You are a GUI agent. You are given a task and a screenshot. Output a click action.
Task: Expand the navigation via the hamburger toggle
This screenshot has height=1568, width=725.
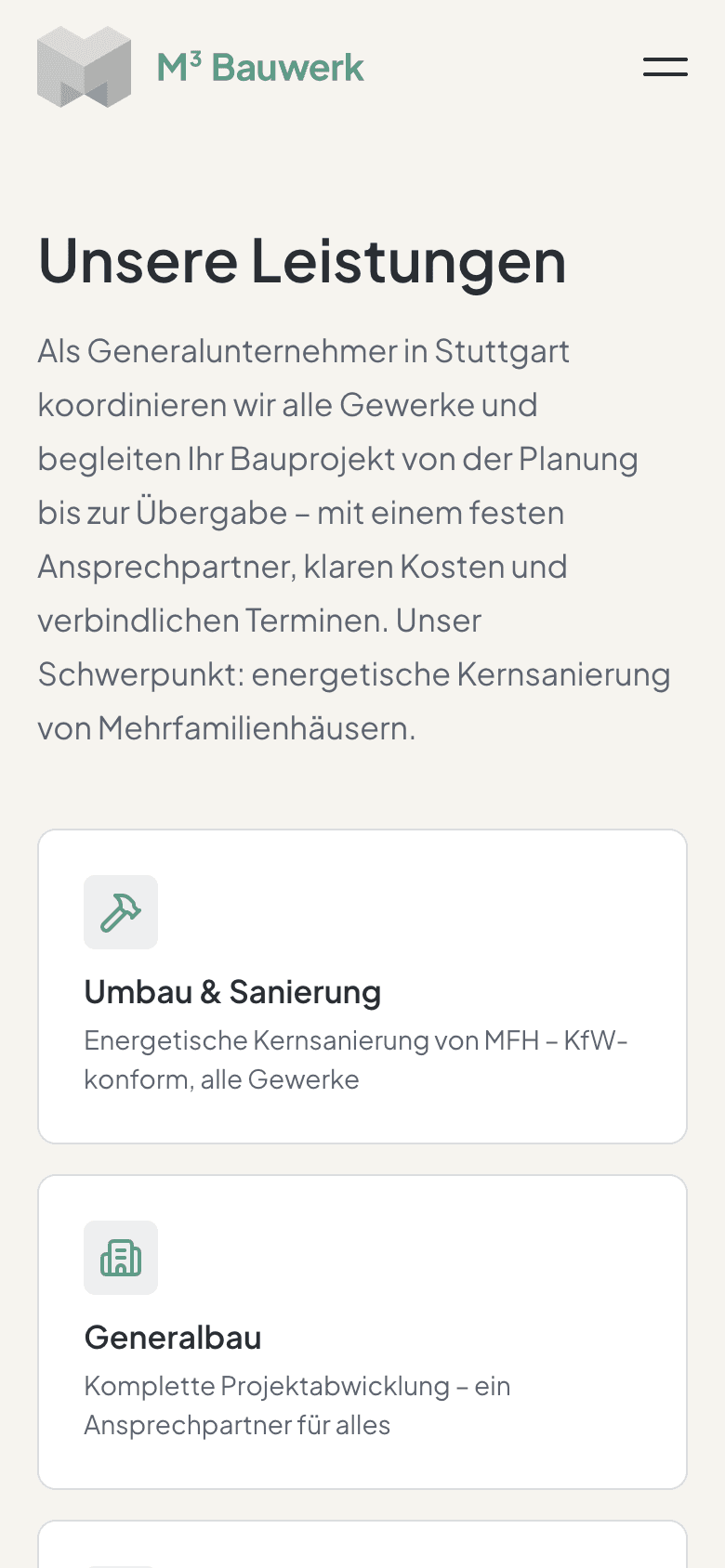click(665, 67)
